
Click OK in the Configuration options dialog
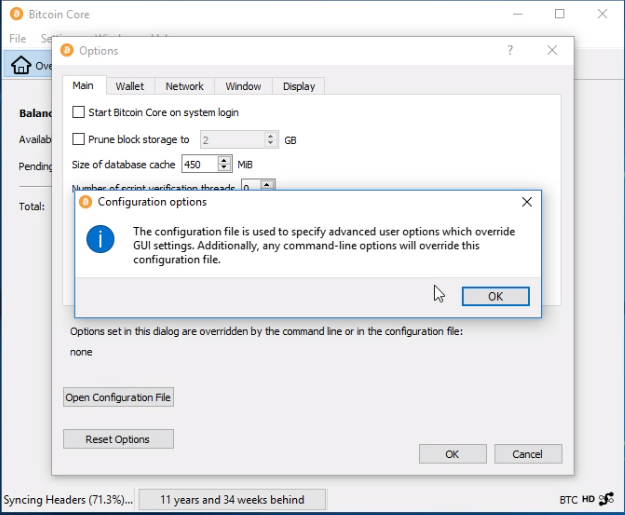pyautogui.click(x=495, y=296)
